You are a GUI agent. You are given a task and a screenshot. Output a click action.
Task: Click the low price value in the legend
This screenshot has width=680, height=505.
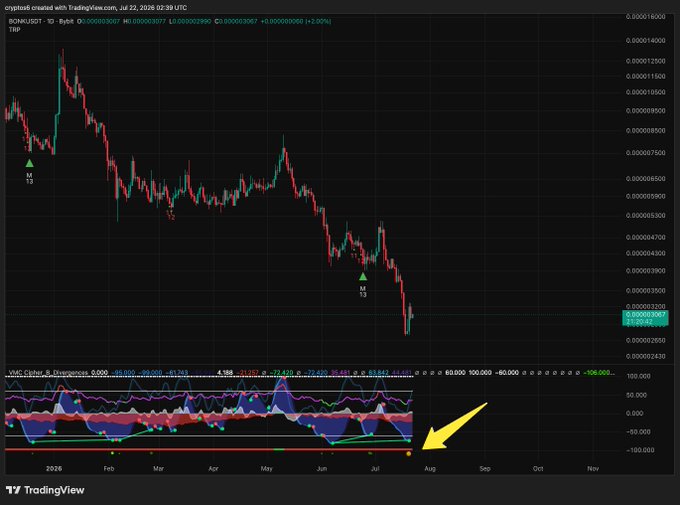pos(192,21)
